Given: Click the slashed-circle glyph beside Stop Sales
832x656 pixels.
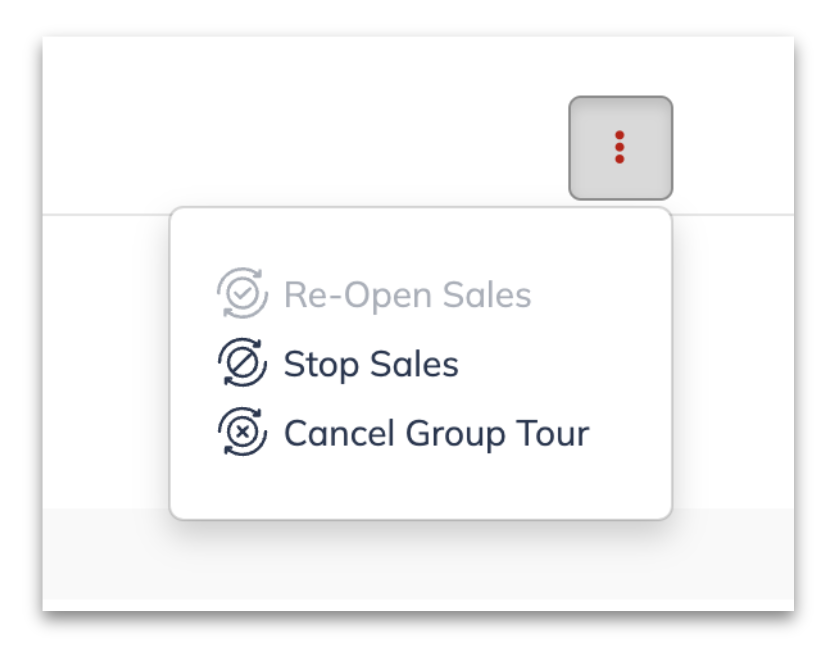Looking at the screenshot, I should 242,362.
